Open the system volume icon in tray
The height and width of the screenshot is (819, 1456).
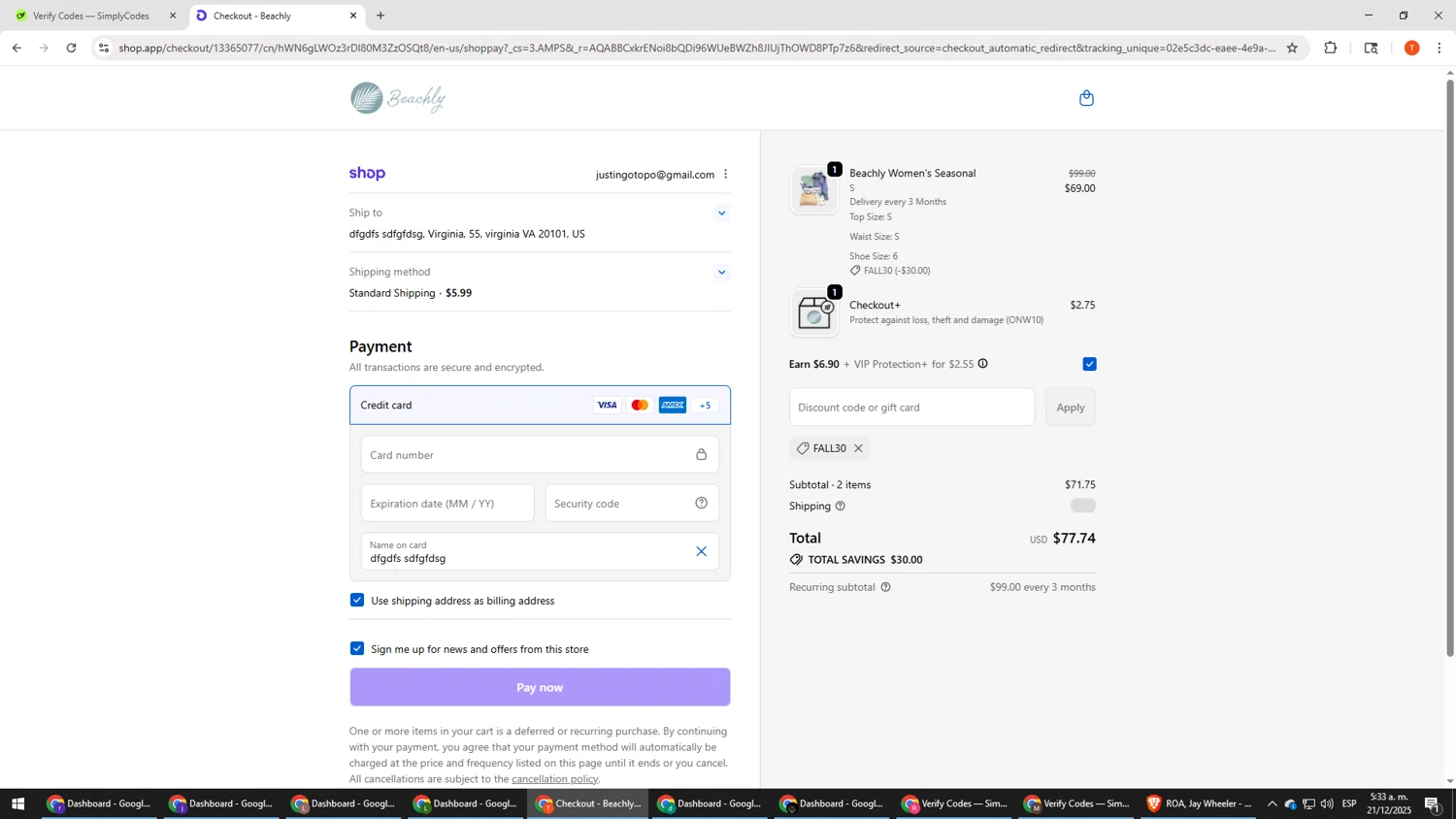(x=1327, y=803)
